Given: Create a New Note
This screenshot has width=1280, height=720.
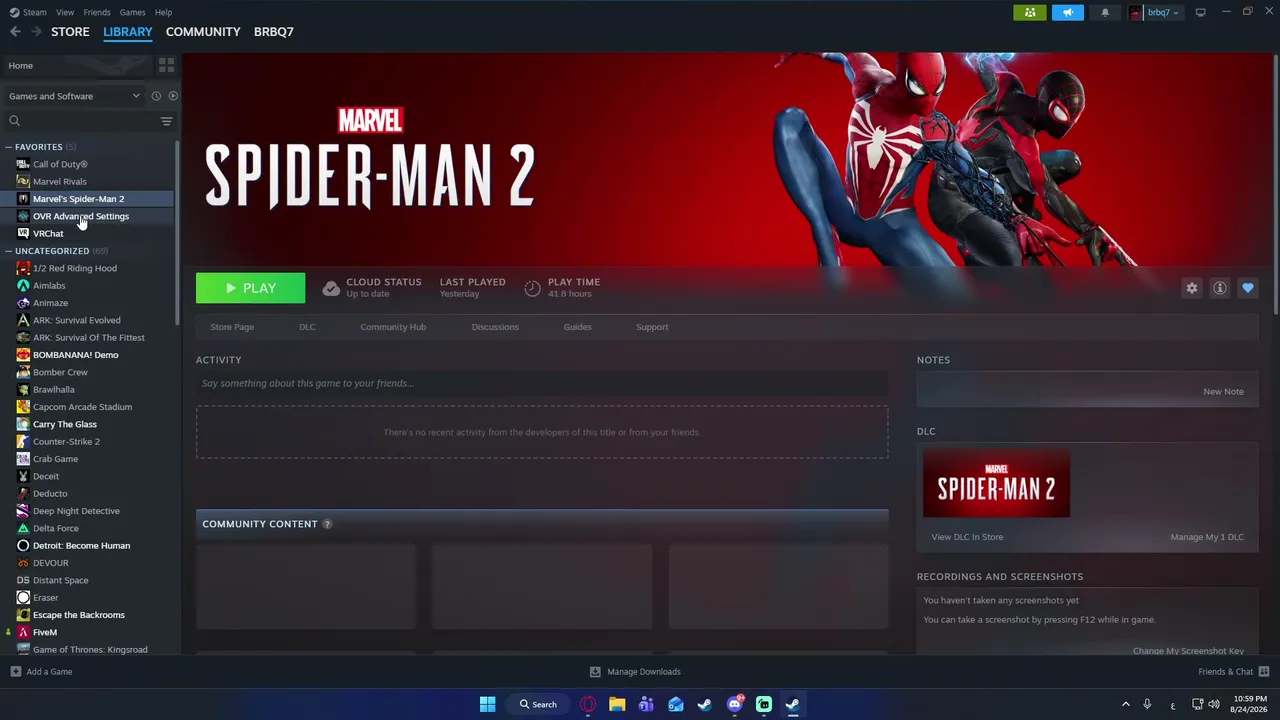Looking at the screenshot, I should pos(1223,392).
